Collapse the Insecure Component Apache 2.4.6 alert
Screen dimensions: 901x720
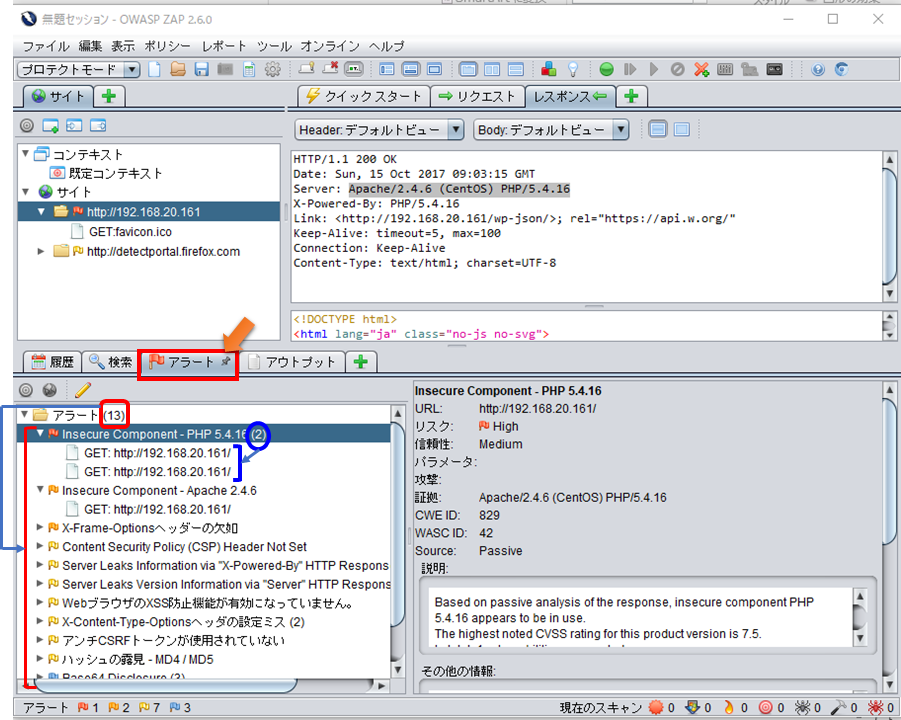[x=40, y=490]
